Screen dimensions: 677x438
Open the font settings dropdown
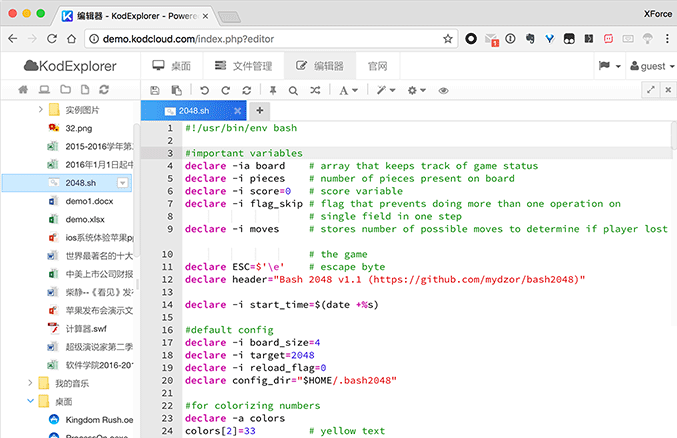pos(348,90)
